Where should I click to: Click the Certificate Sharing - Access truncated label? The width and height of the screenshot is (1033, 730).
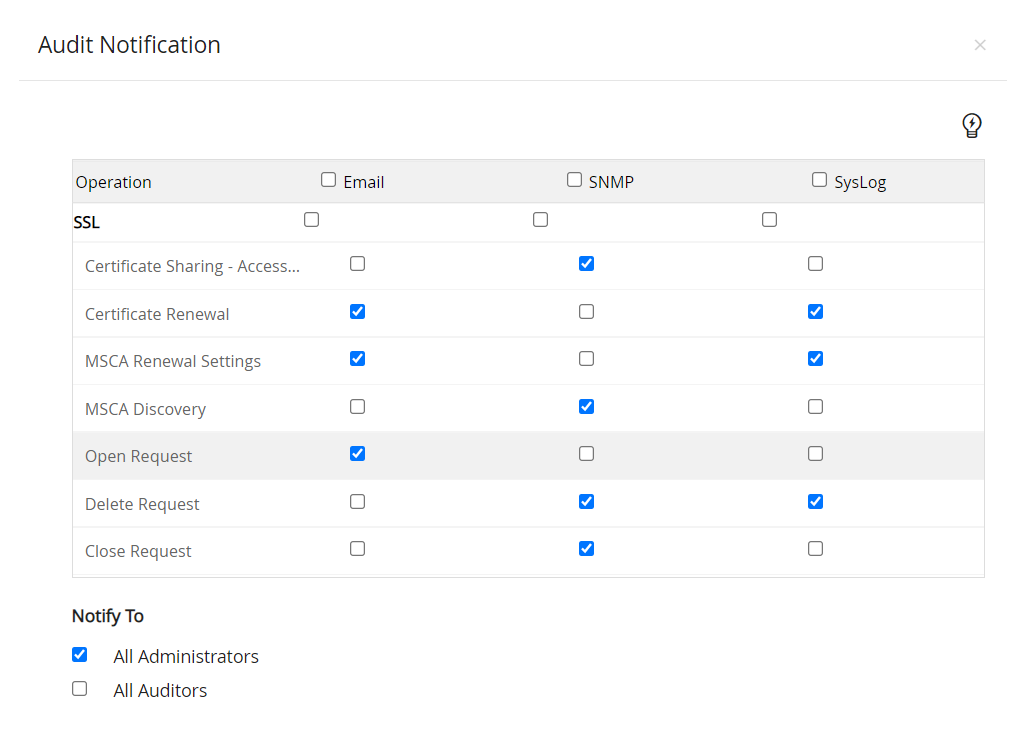[192, 266]
